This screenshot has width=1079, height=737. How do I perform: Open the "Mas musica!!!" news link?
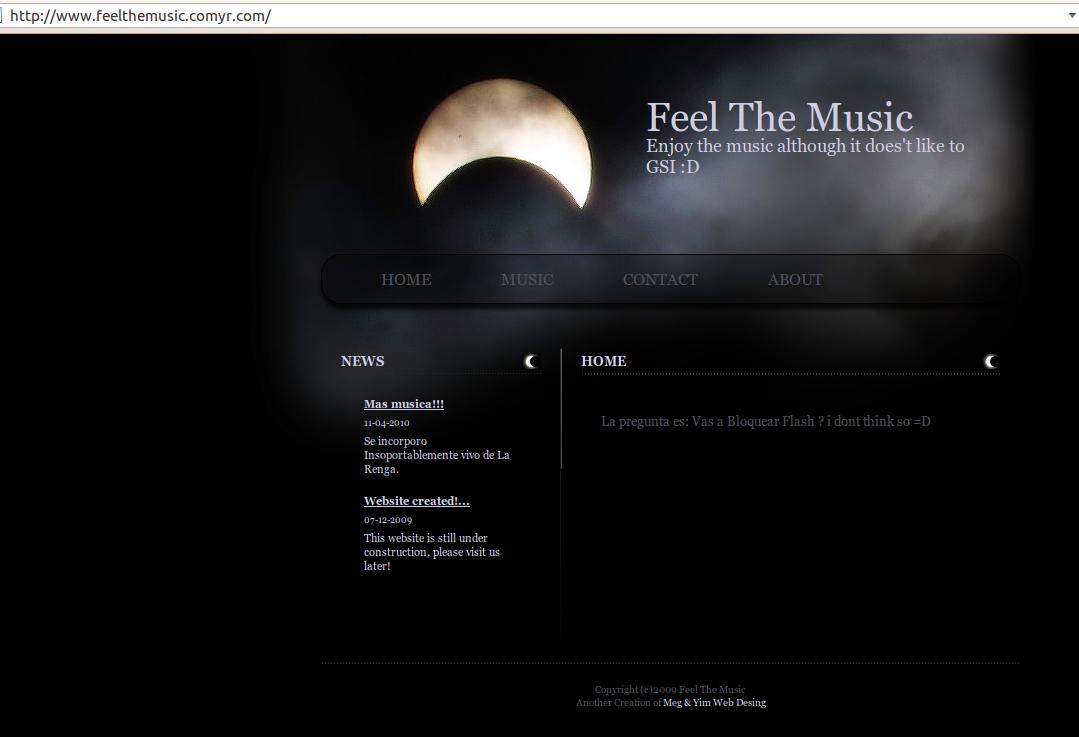[404, 404]
